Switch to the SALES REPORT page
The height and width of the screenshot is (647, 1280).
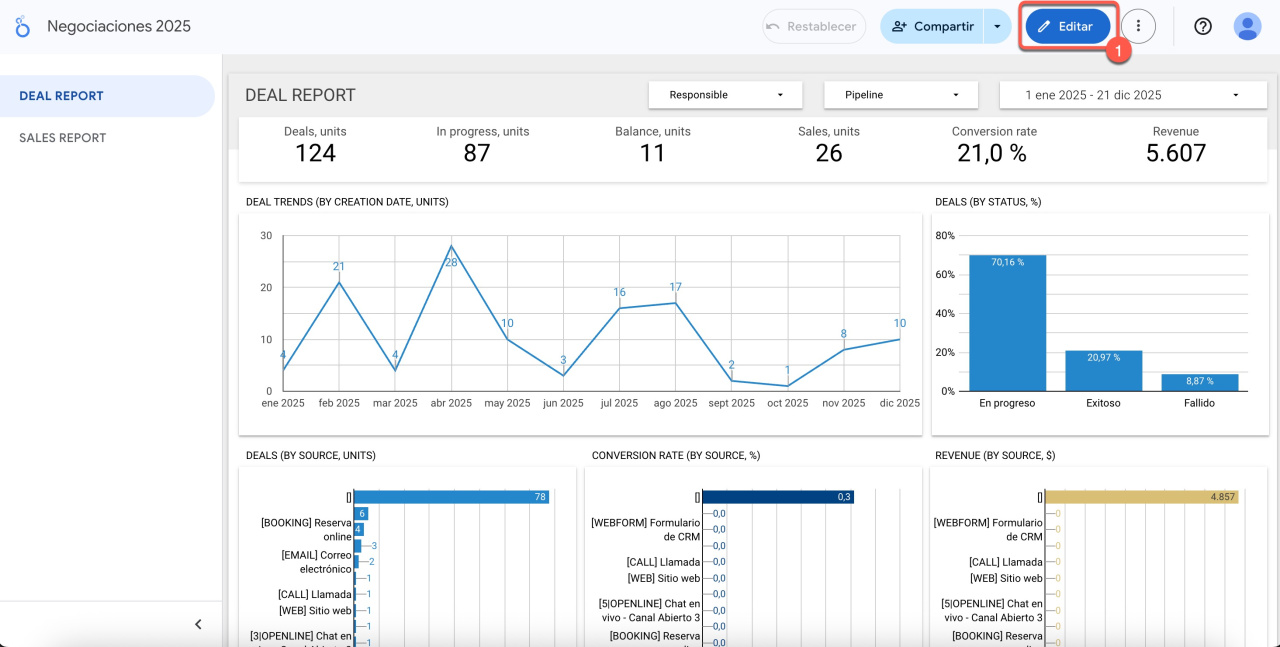pyautogui.click(x=62, y=138)
